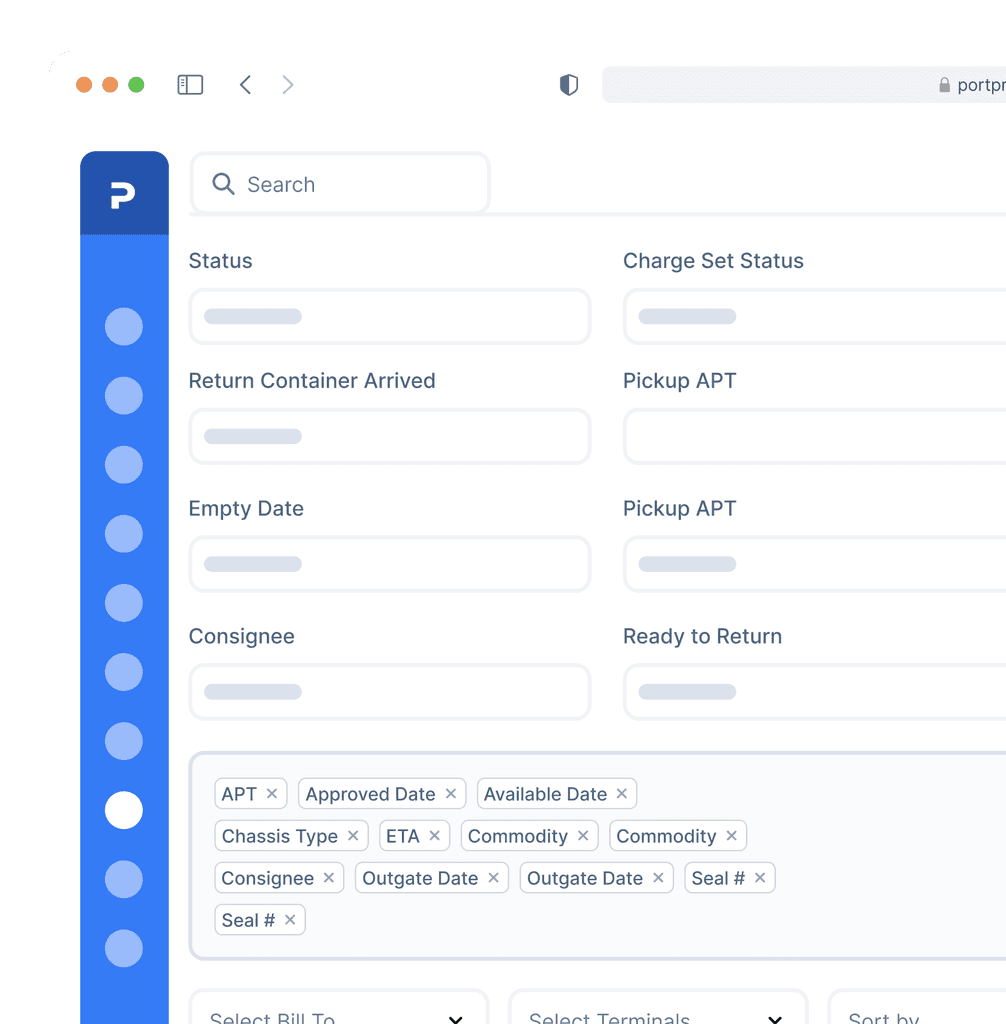Remove the ETA filter
The height and width of the screenshot is (1024, 1006).
[435, 835]
